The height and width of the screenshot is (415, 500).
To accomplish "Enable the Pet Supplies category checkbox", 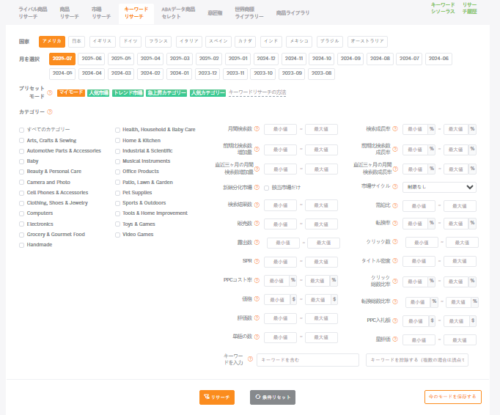I will coord(117,193).
